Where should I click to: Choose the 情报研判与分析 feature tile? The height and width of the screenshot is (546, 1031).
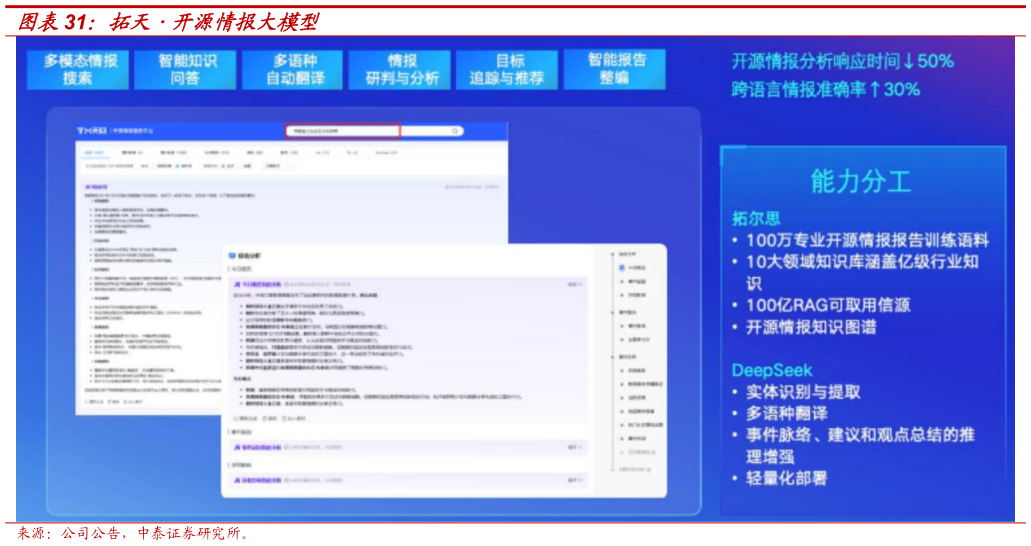pos(400,70)
